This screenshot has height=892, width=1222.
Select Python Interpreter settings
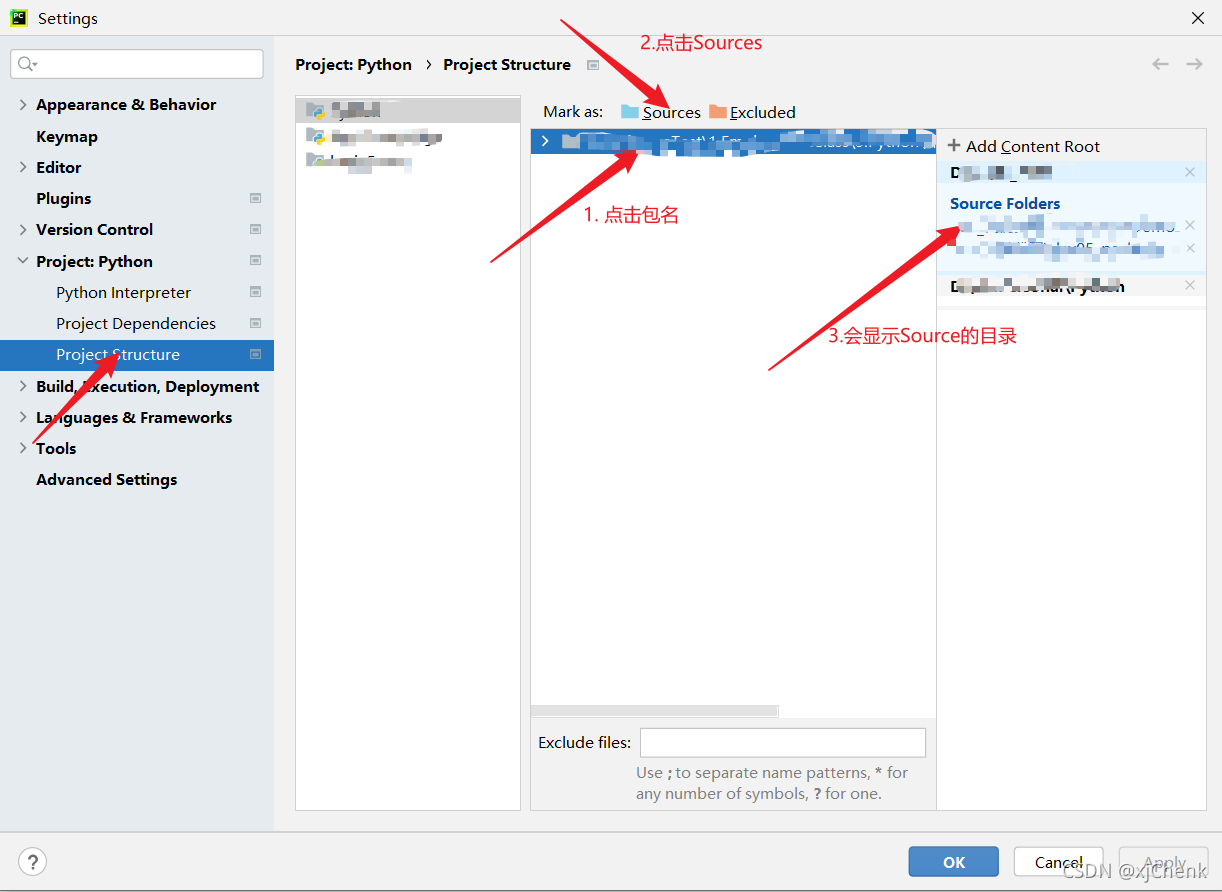[x=123, y=292]
